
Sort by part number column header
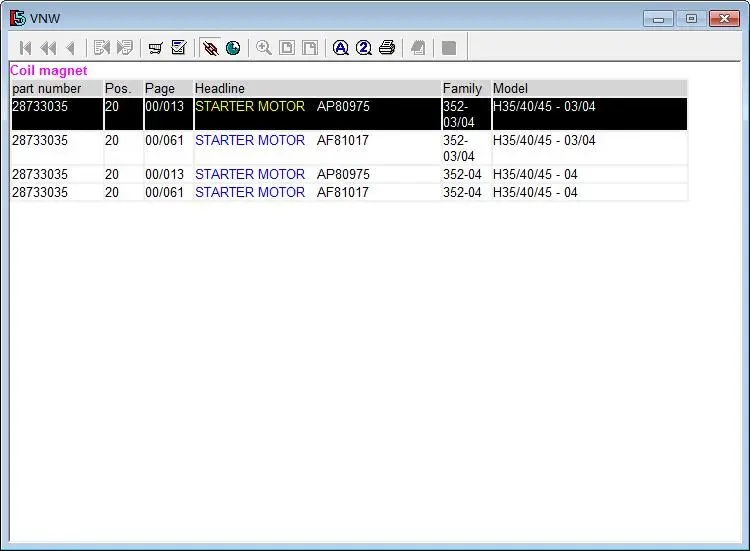coord(57,88)
